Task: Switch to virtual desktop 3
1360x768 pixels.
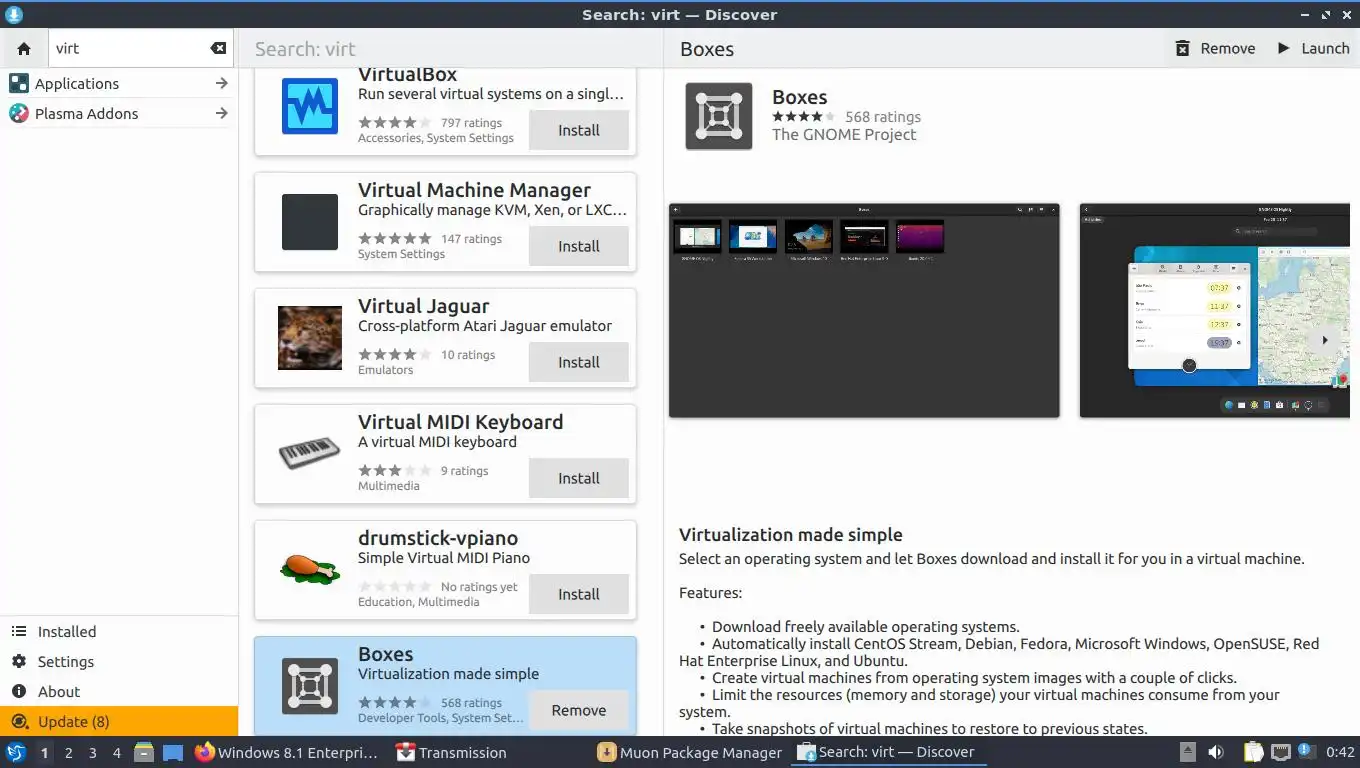Action: [93, 752]
